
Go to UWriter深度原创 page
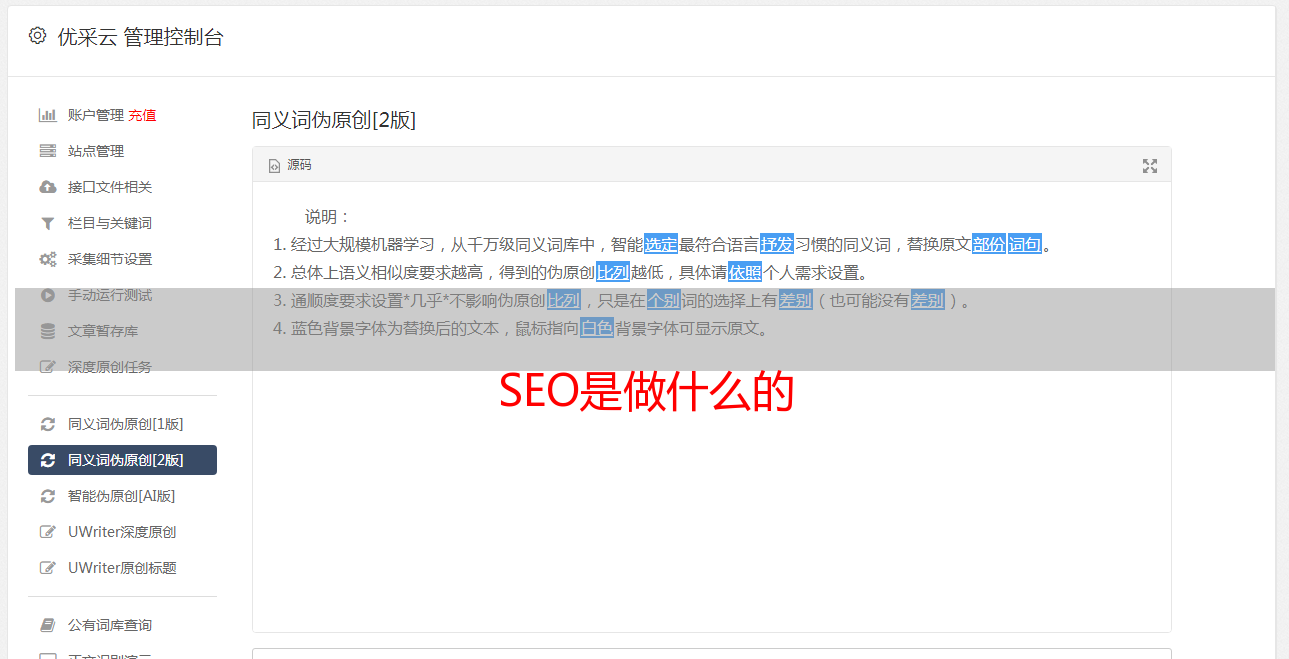[x=122, y=532]
